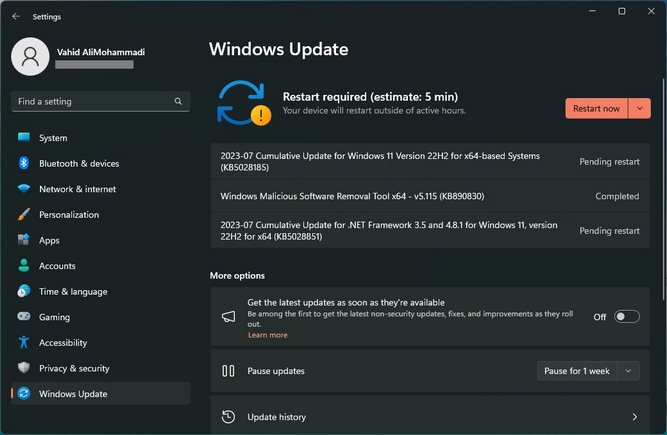Click the pause bars icon

[228, 371]
